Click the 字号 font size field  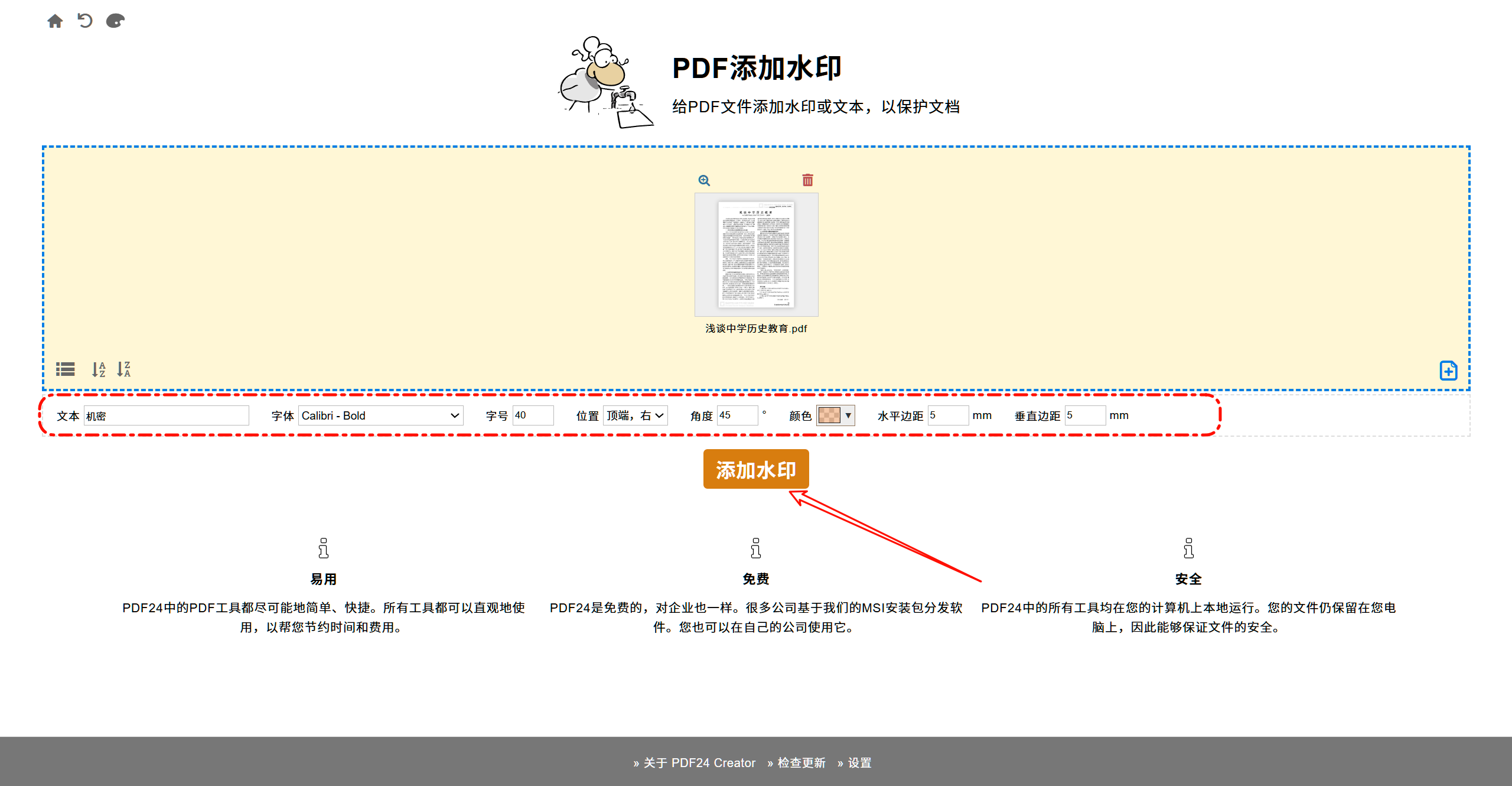pyautogui.click(x=533, y=415)
